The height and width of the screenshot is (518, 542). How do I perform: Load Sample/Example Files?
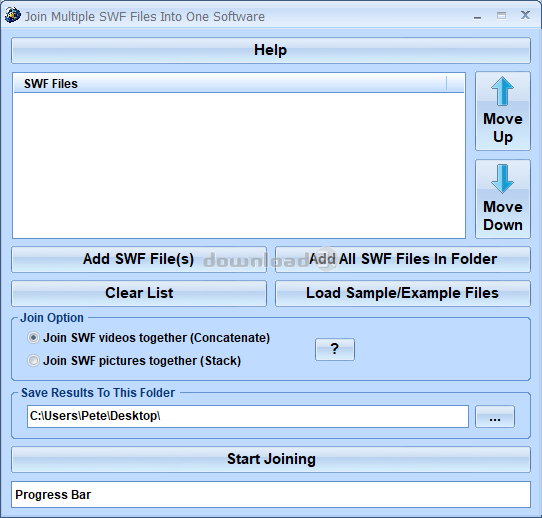pos(403,293)
